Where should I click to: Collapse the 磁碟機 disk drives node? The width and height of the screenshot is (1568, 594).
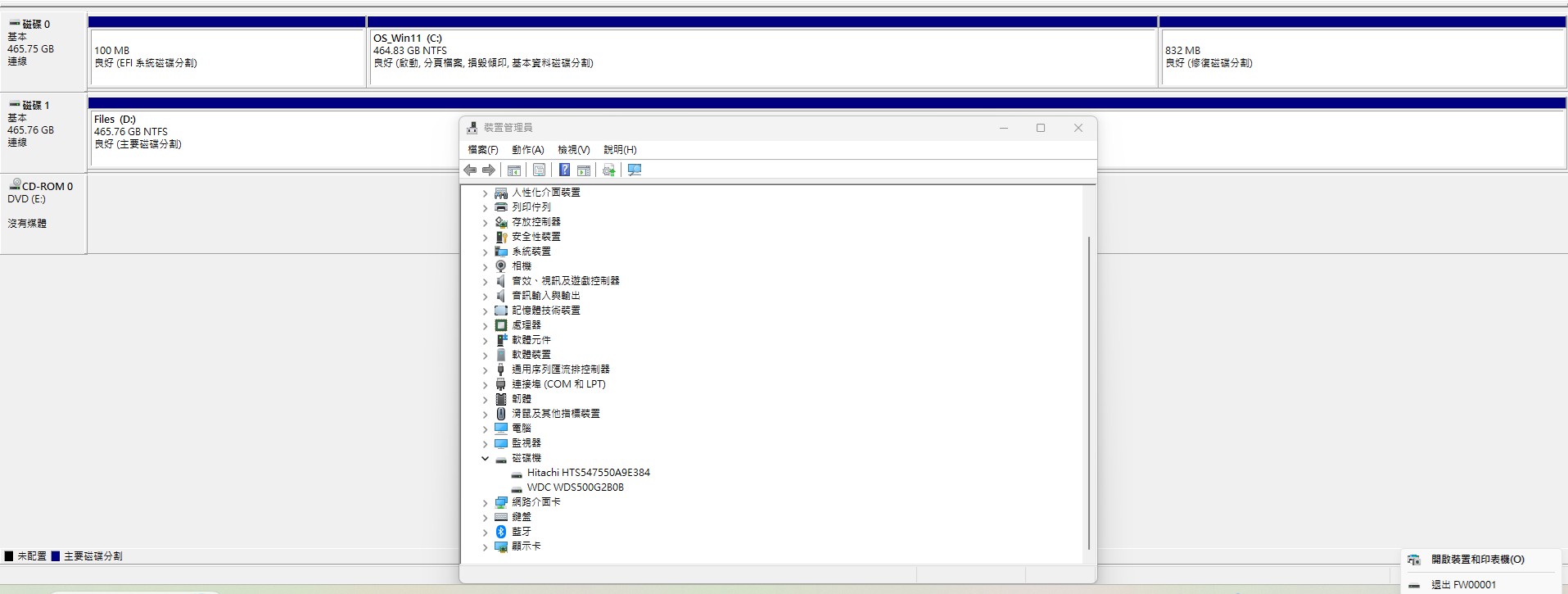click(485, 459)
